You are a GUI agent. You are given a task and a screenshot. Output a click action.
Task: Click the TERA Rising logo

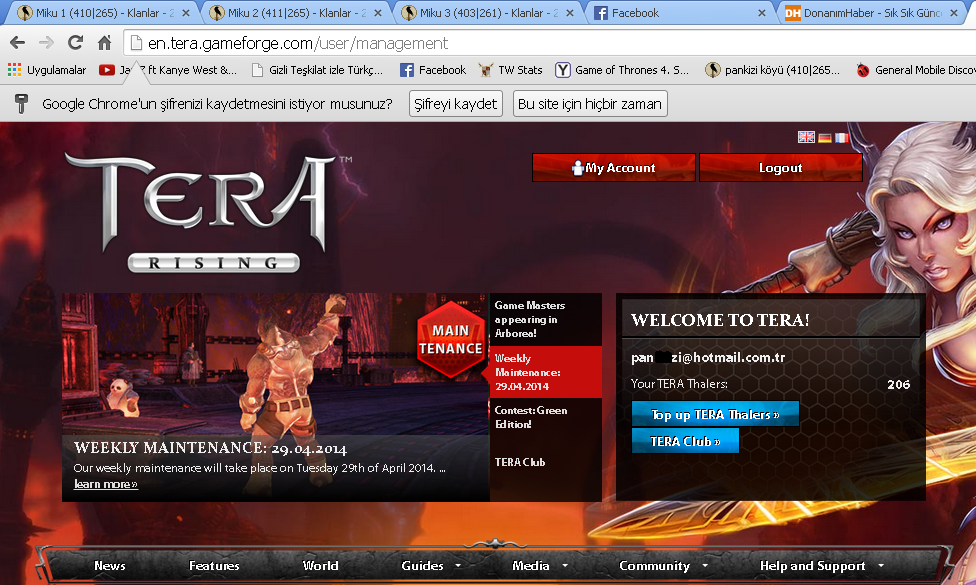[209, 212]
